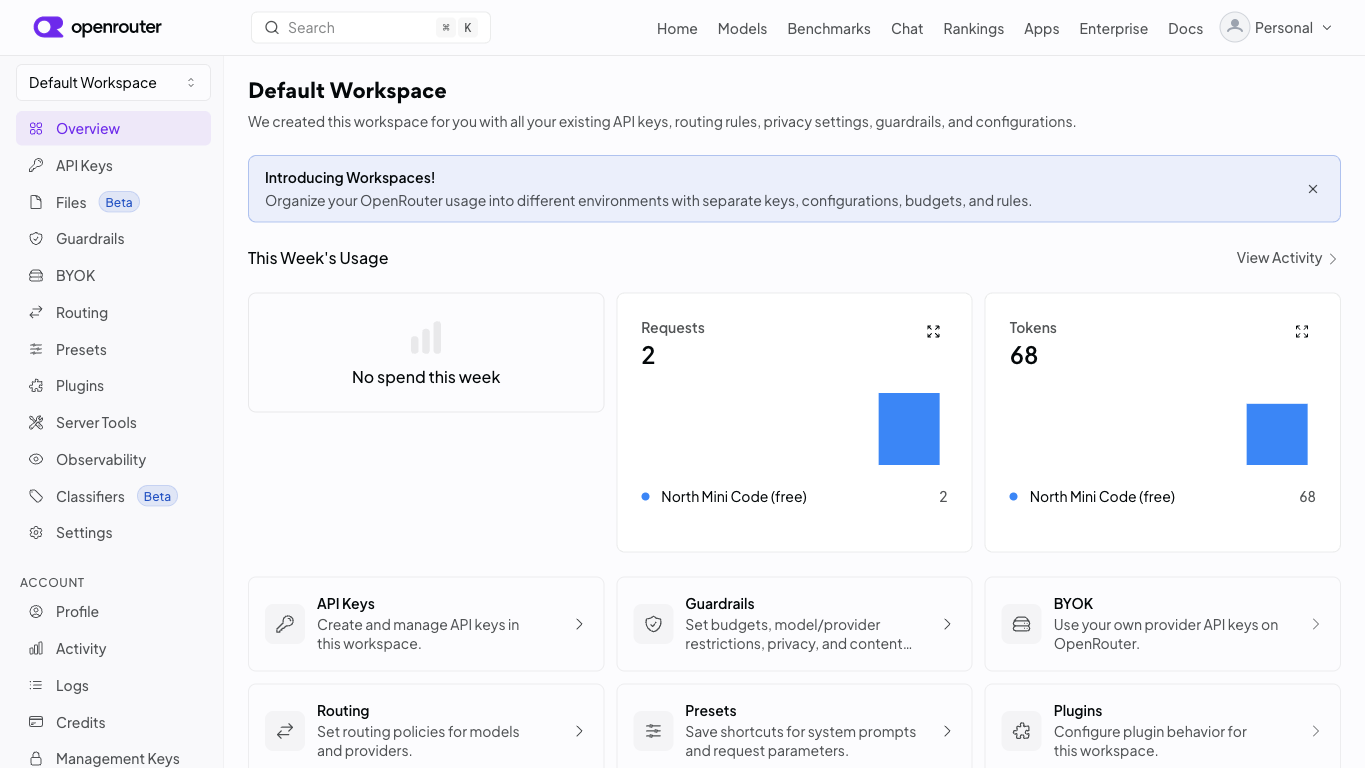Click the shield icon on Guardrails card

653,624
